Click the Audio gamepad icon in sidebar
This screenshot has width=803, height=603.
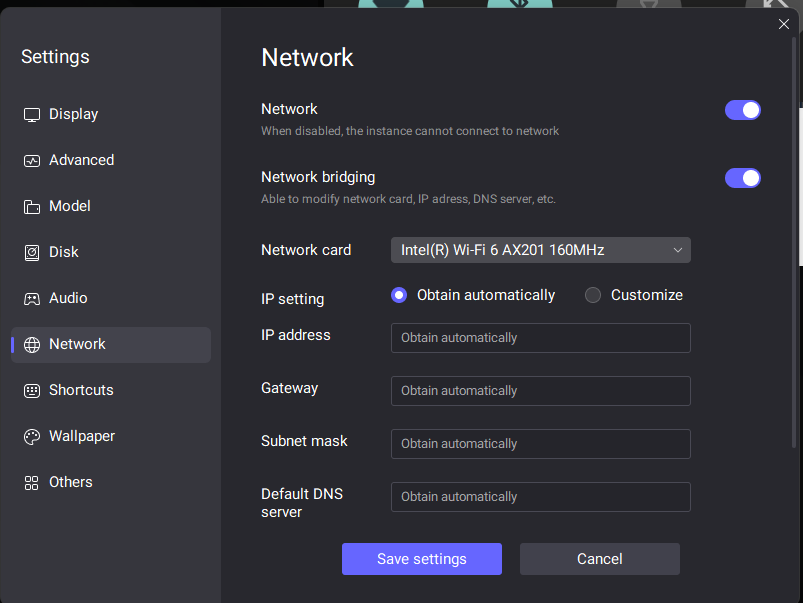tap(32, 299)
